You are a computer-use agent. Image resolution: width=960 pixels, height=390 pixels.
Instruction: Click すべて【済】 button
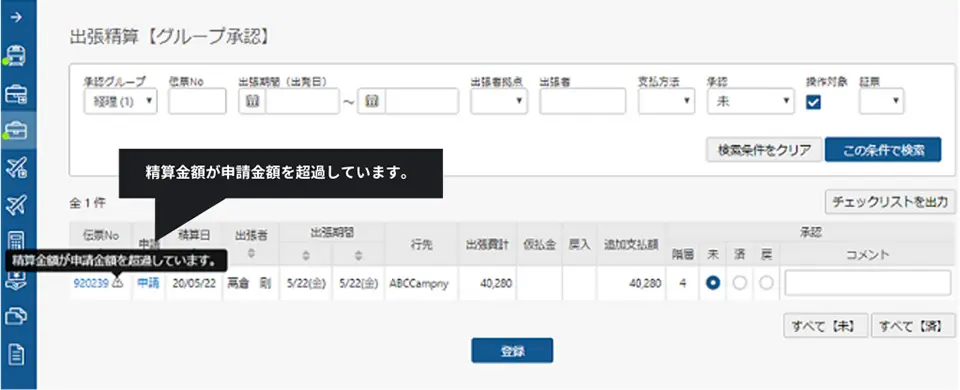(x=913, y=325)
